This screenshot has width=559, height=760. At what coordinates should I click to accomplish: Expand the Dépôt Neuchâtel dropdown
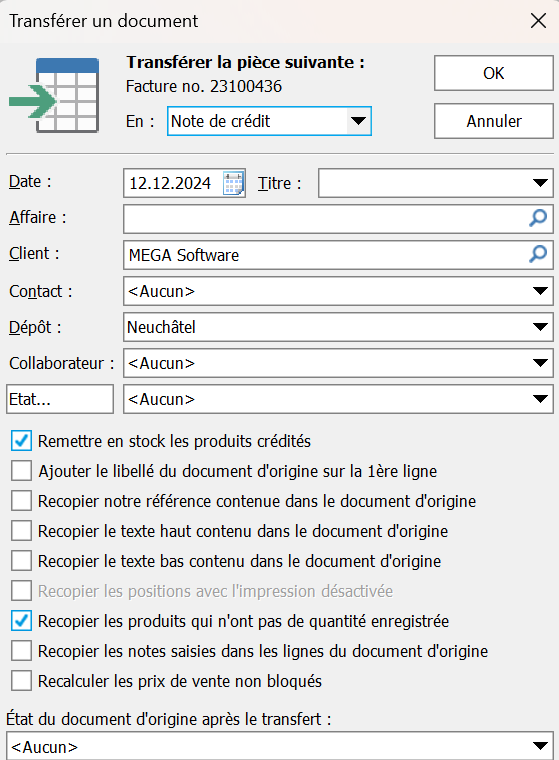[x=540, y=327]
